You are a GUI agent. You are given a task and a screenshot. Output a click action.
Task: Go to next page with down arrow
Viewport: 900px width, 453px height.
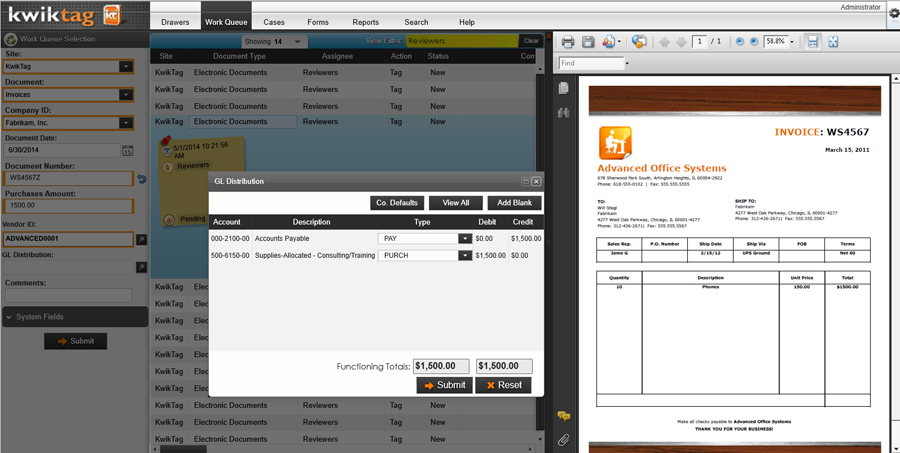coord(681,42)
